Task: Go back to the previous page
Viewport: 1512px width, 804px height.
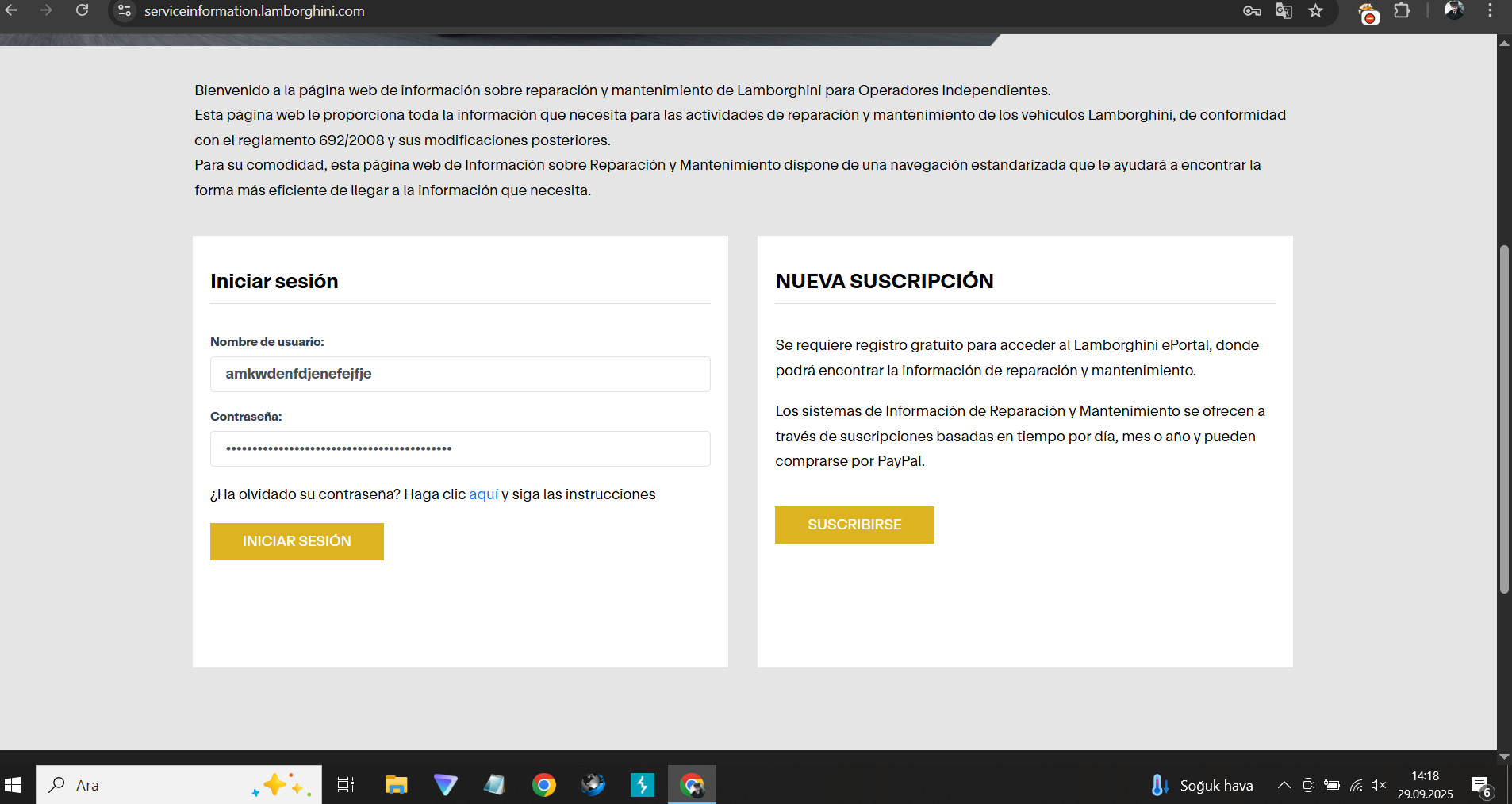Action: 11,10
